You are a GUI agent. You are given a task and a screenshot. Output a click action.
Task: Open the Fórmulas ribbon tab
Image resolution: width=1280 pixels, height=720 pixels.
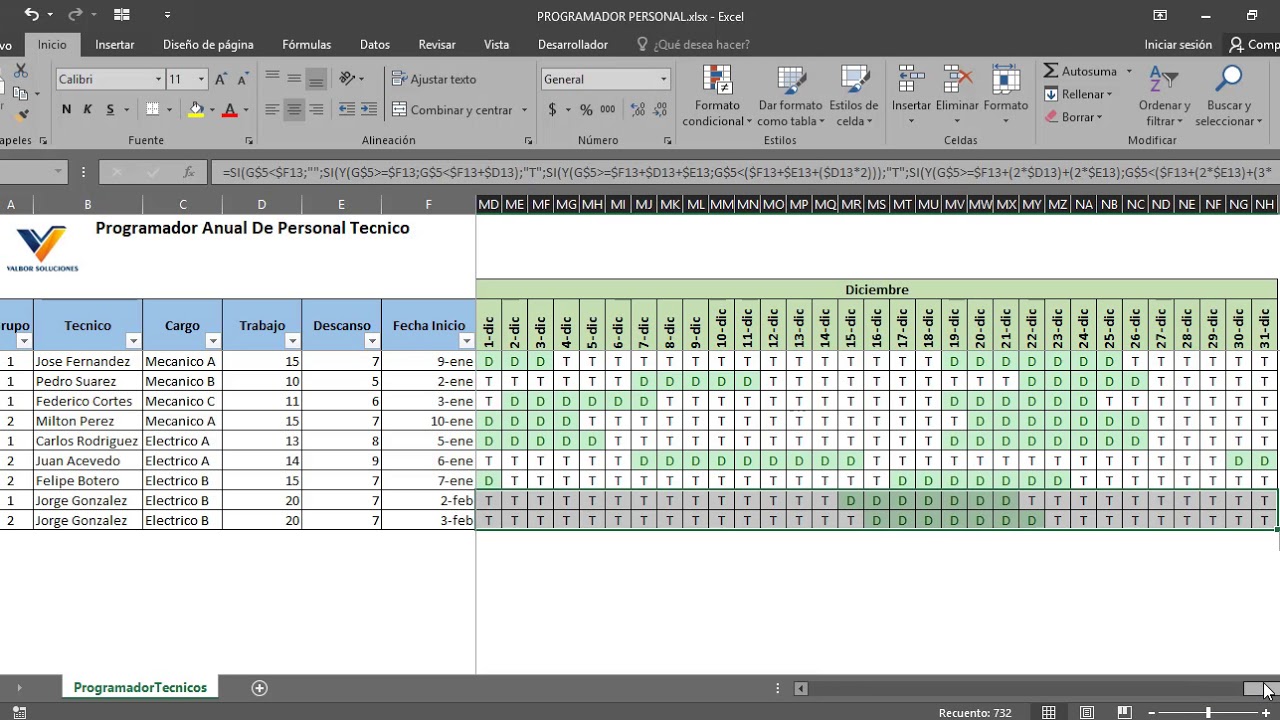tap(307, 44)
